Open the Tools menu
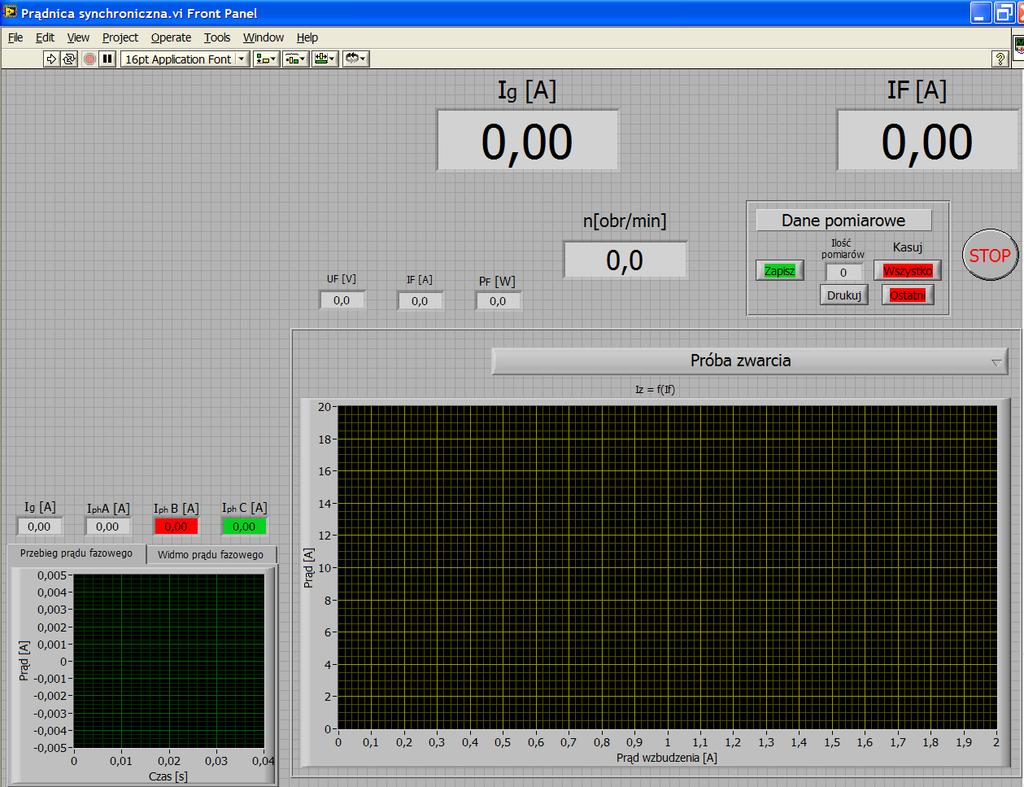This screenshot has height=787, width=1024. (217, 37)
